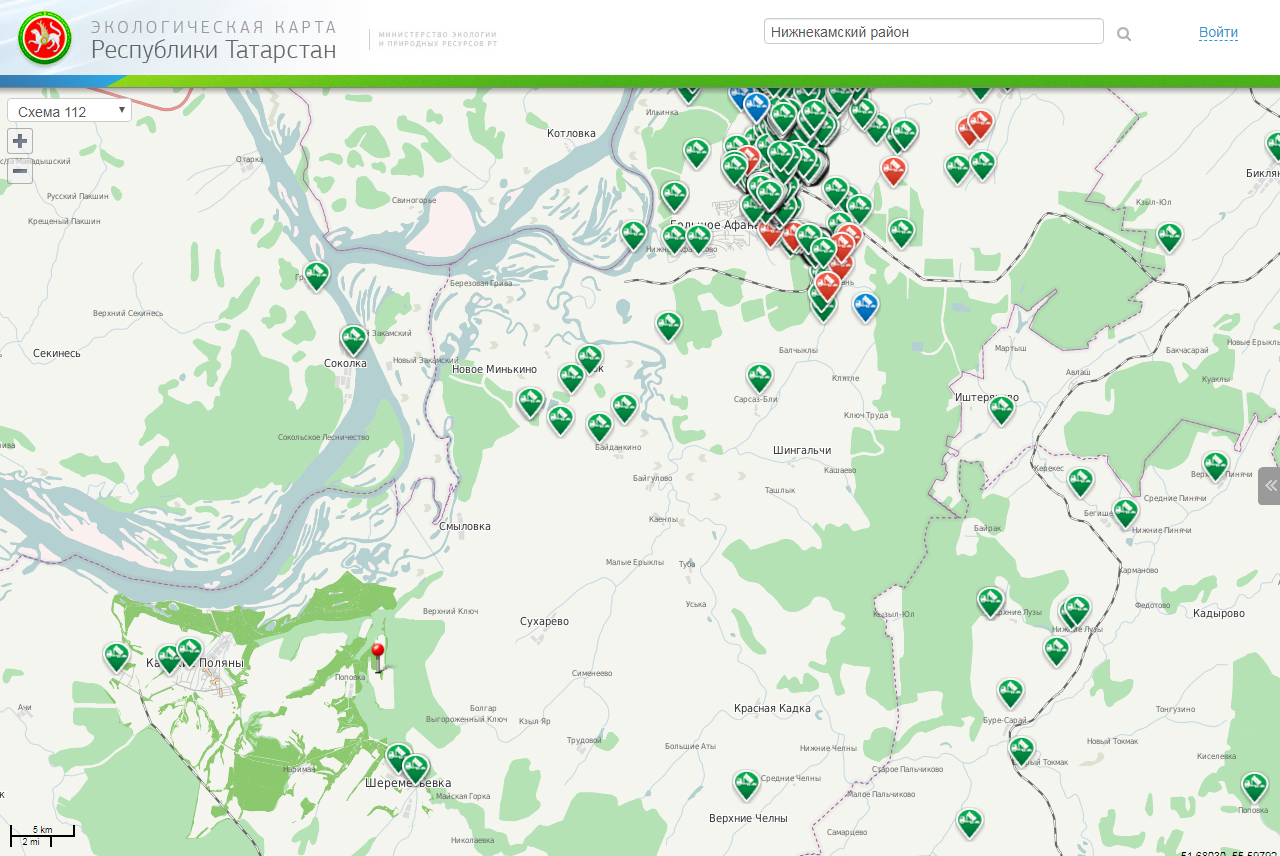Open the green marker near Верхние Челны

[746, 784]
